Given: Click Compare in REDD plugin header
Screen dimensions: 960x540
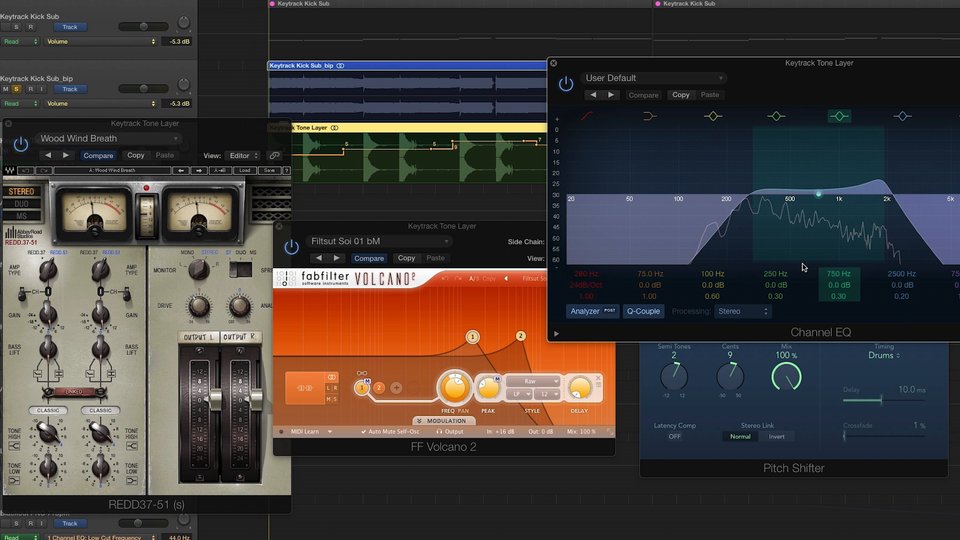Looking at the screenshot, I should coord(98,156).
